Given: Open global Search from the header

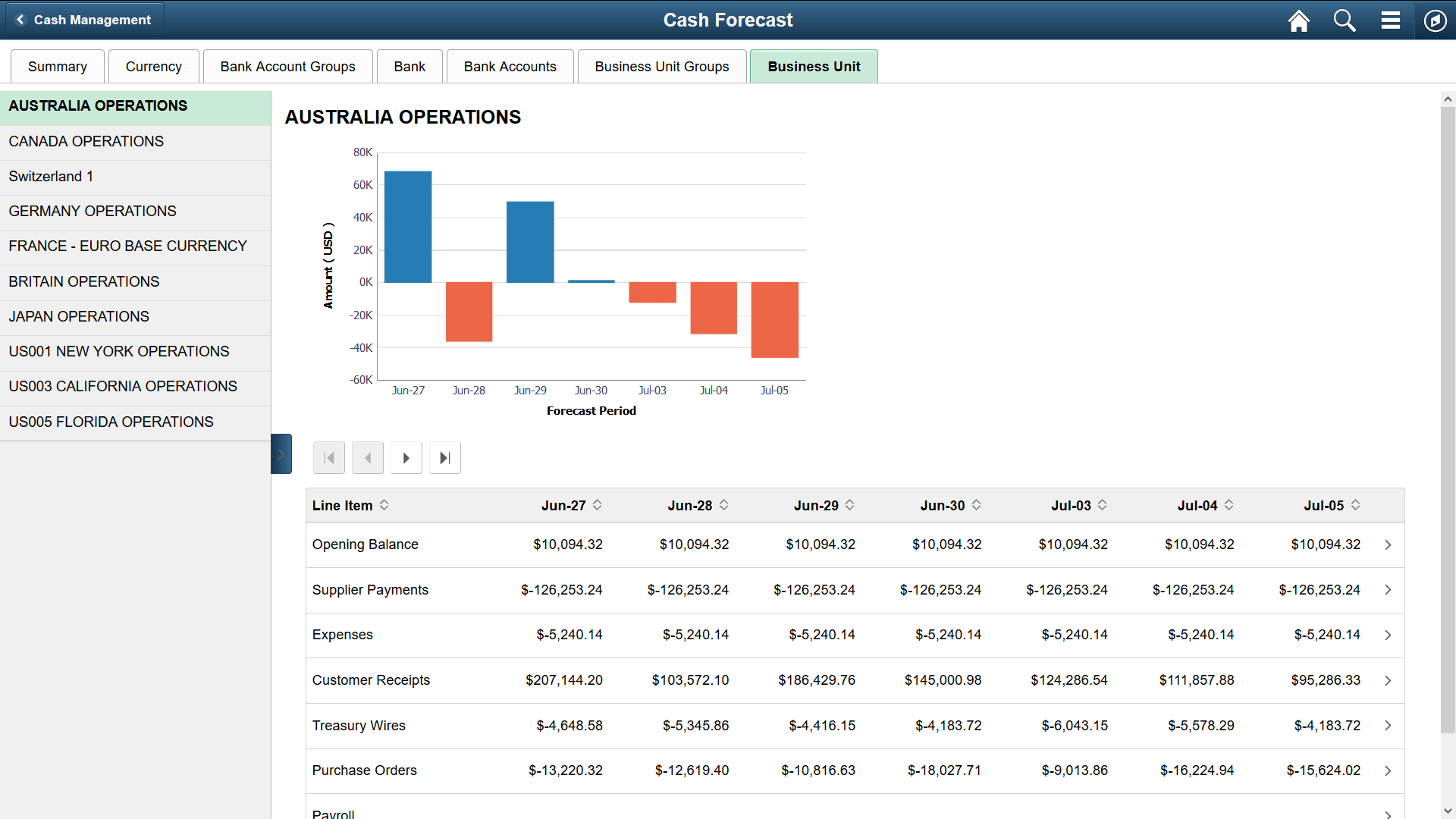Looking at the screenshot, I should coord(1344,20).
